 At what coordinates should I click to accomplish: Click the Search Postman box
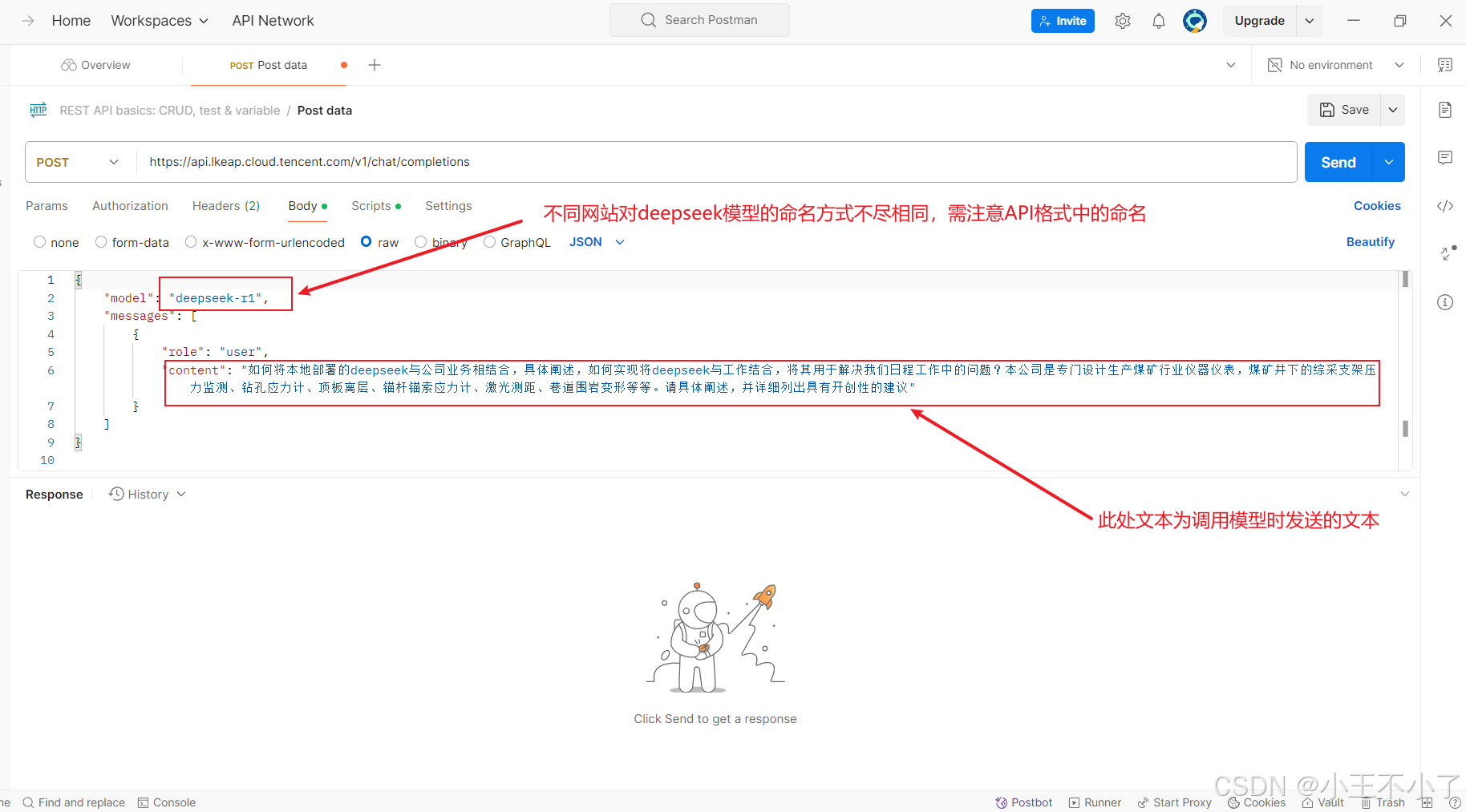click(x=699, y=20)
